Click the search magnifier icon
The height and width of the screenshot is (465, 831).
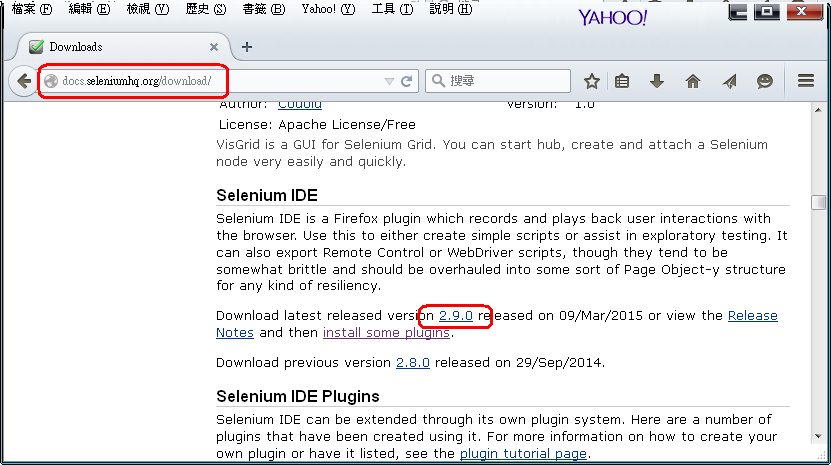438,81
